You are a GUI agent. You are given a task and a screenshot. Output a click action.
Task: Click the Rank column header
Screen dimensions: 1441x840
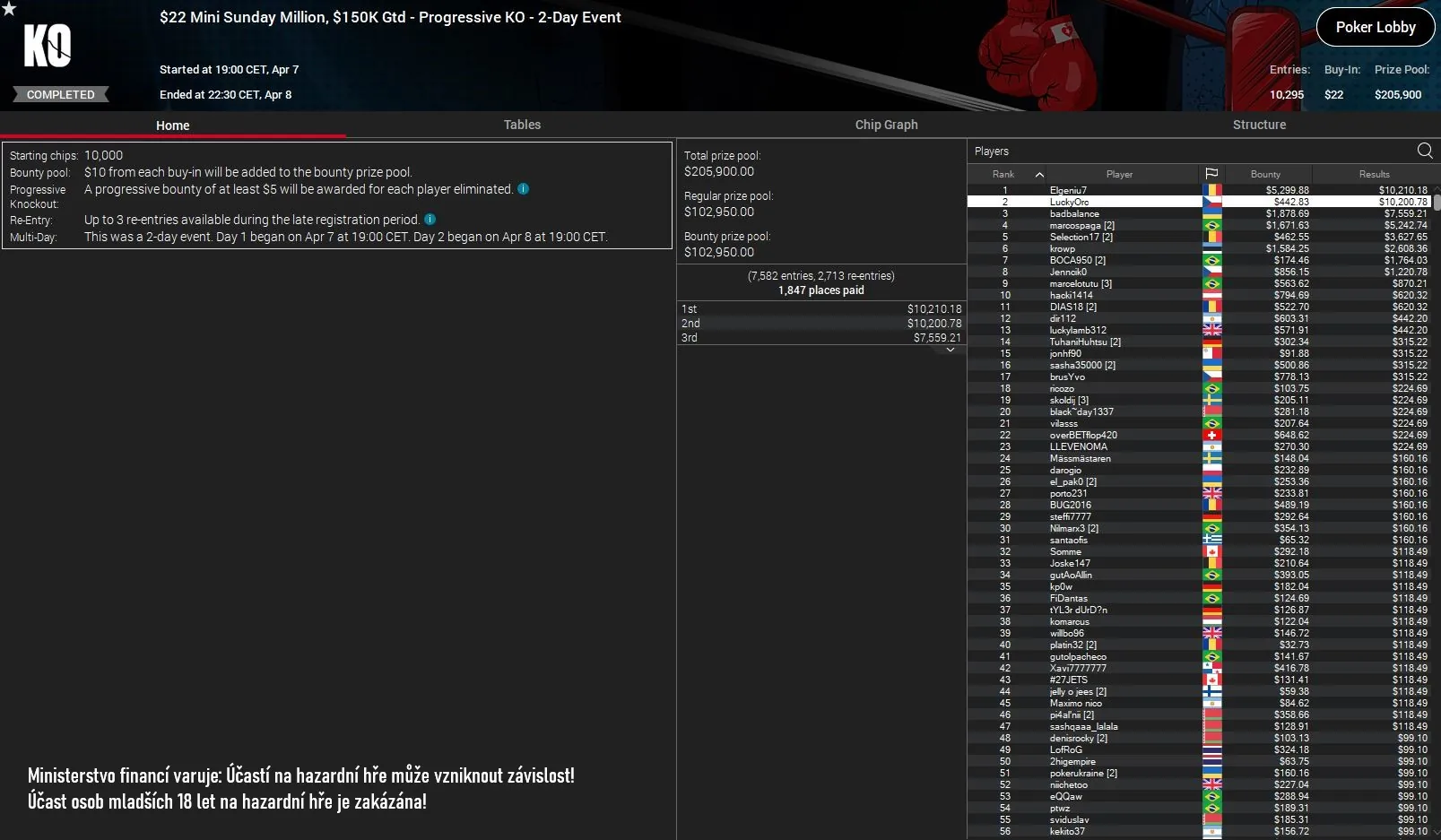click(1003, 175)
